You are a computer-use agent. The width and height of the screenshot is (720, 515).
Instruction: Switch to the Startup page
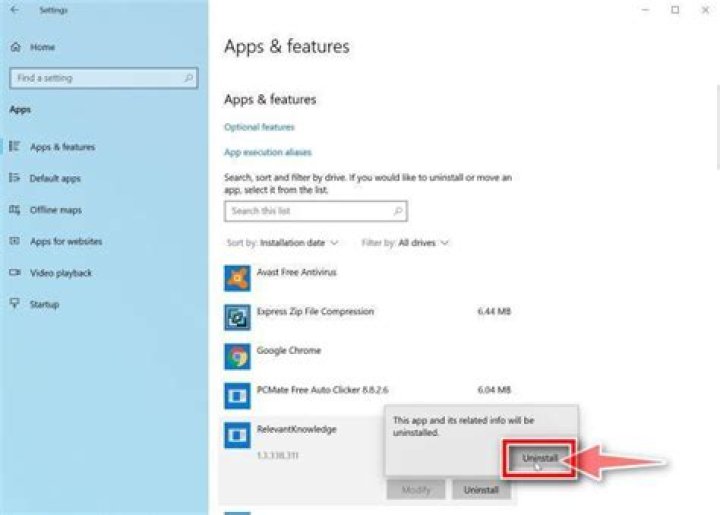click(x=45, y=304)
